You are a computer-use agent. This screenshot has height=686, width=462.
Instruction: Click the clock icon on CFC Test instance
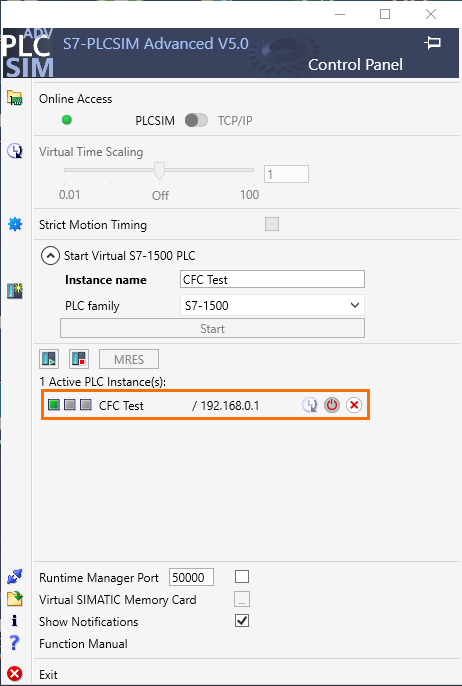point(310,405)
